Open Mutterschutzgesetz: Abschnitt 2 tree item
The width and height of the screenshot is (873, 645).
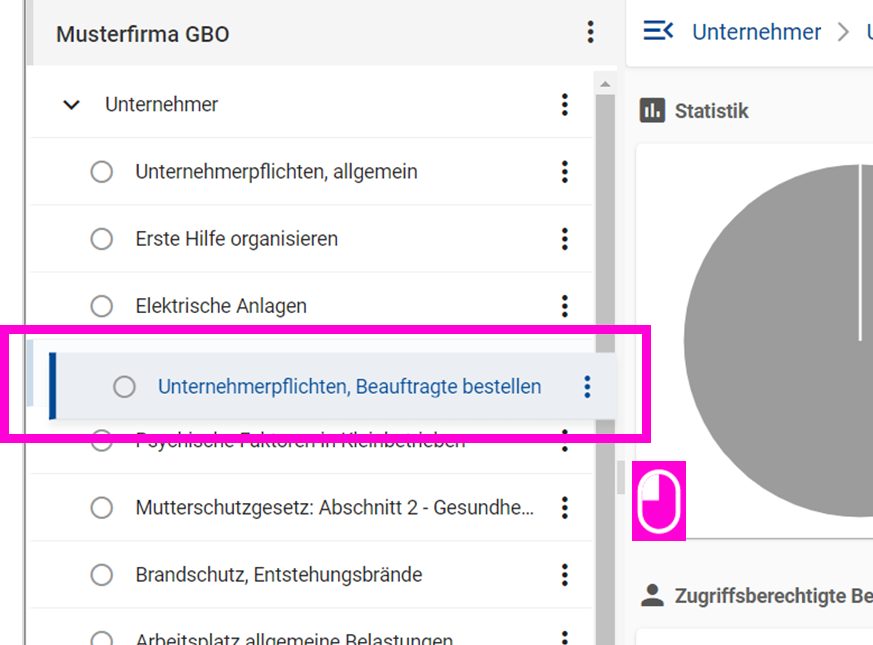tap(334, 508)
